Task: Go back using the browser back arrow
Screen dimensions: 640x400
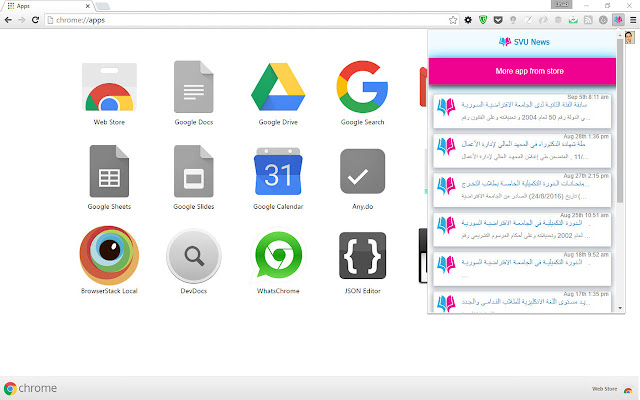Action: 8,20
